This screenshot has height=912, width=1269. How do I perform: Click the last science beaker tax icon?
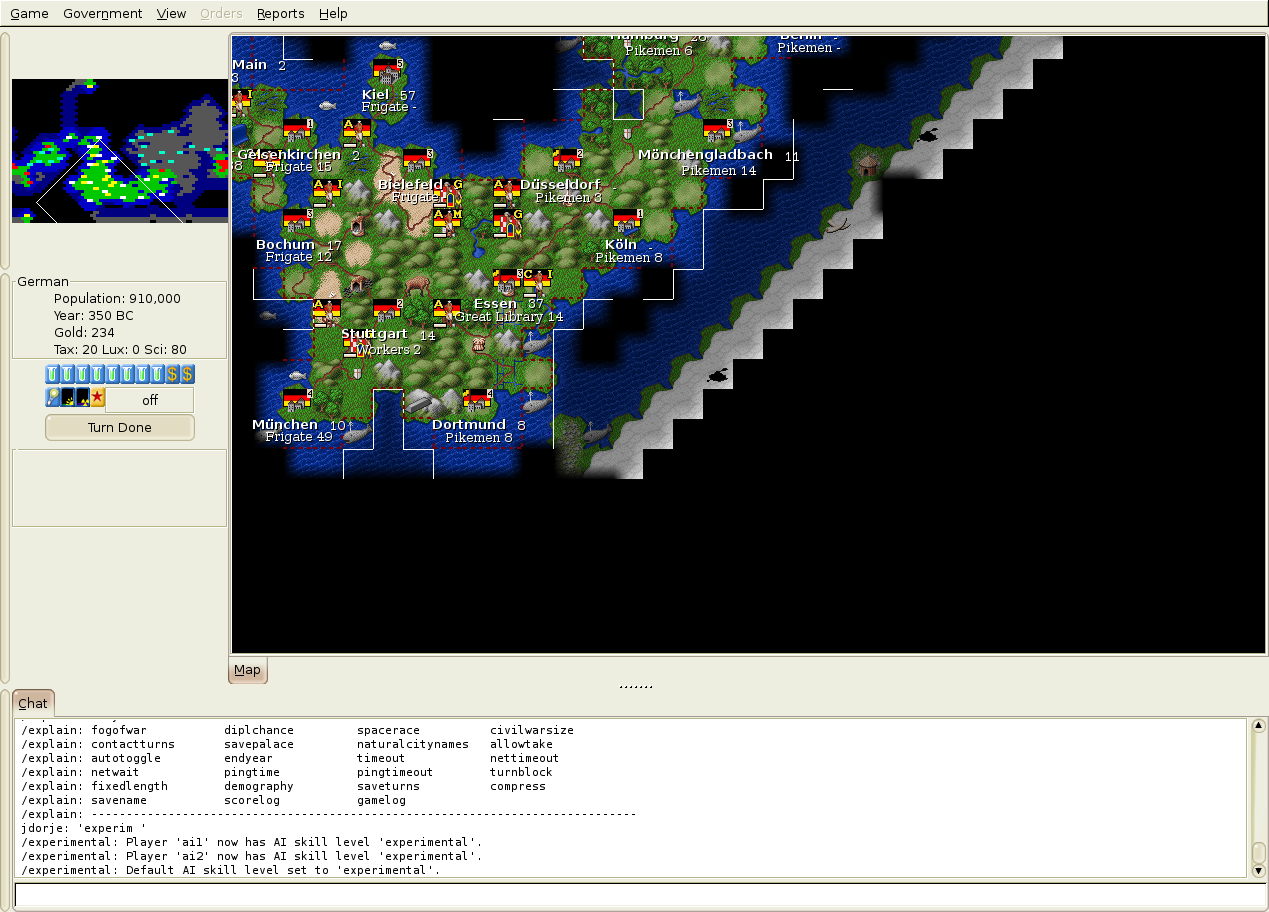(x=157, y=374)
